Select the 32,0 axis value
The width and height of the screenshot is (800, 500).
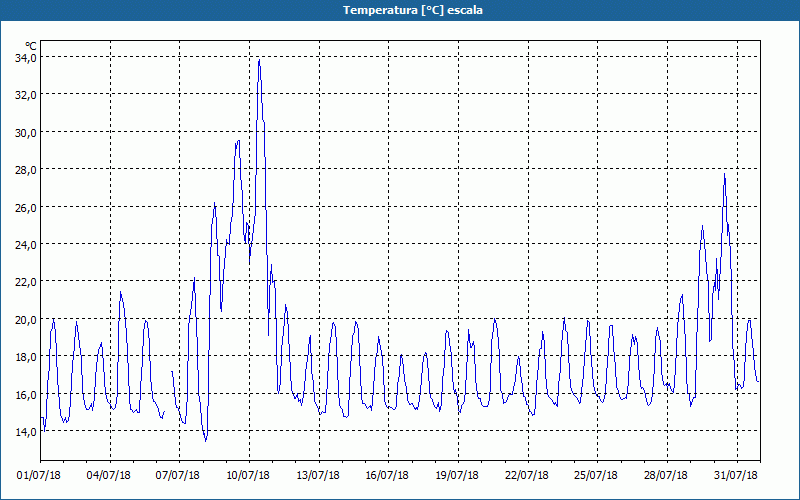[25, 95]
